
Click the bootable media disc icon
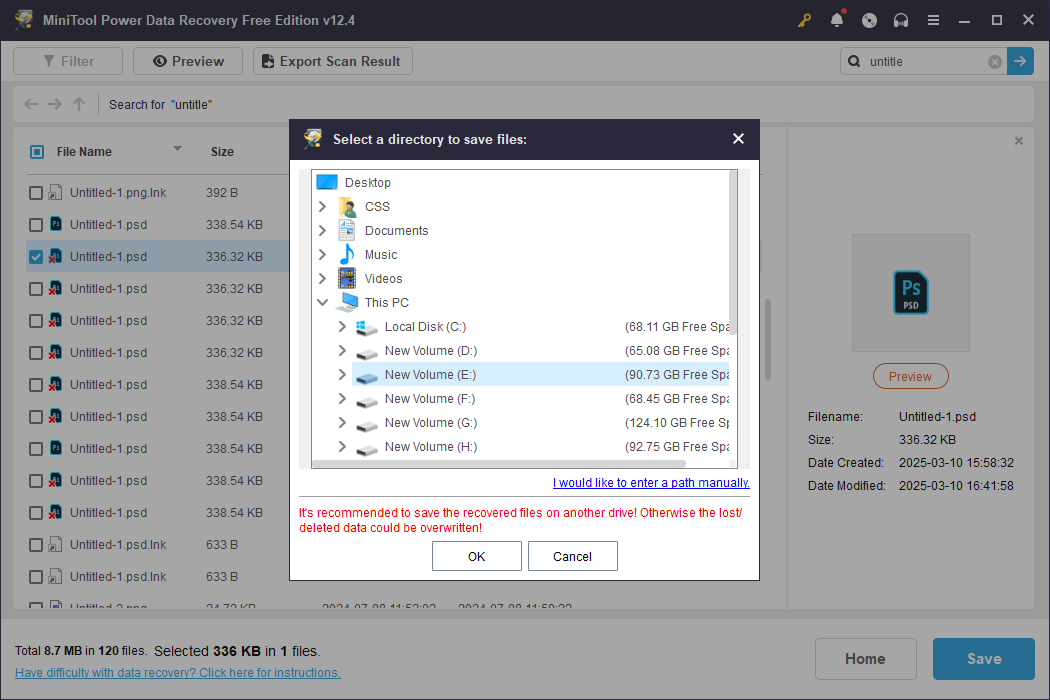(869, 20)
